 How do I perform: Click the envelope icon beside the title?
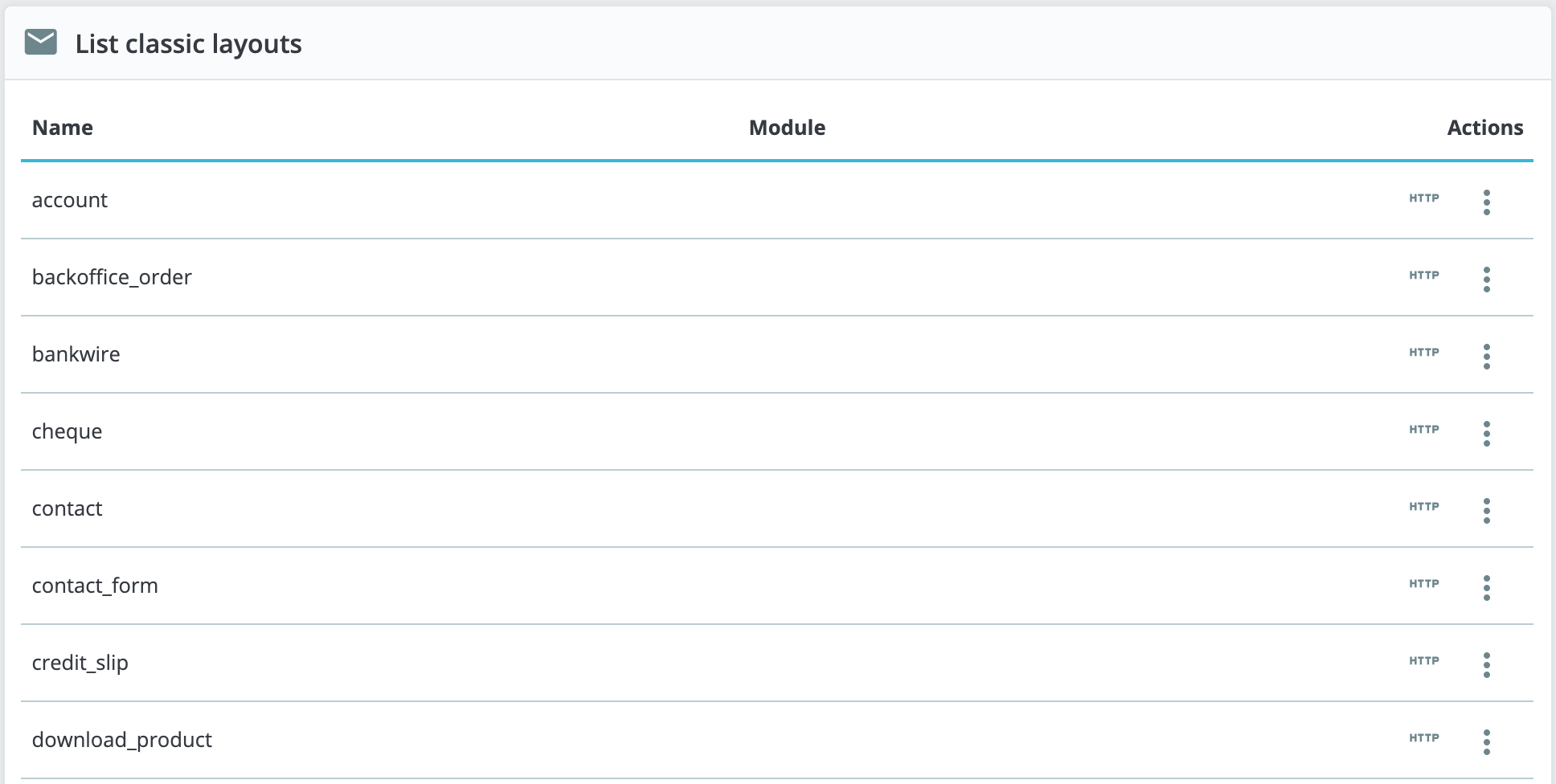(41, 43)
